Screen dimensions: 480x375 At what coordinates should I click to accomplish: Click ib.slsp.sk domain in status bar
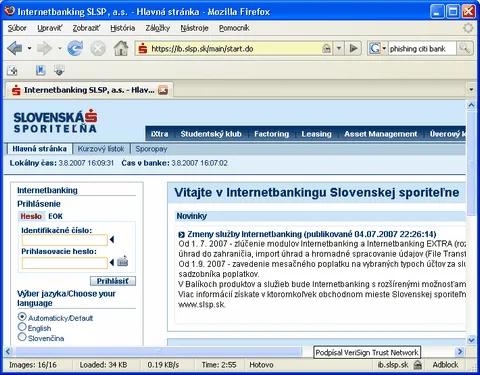click(393, 365)
